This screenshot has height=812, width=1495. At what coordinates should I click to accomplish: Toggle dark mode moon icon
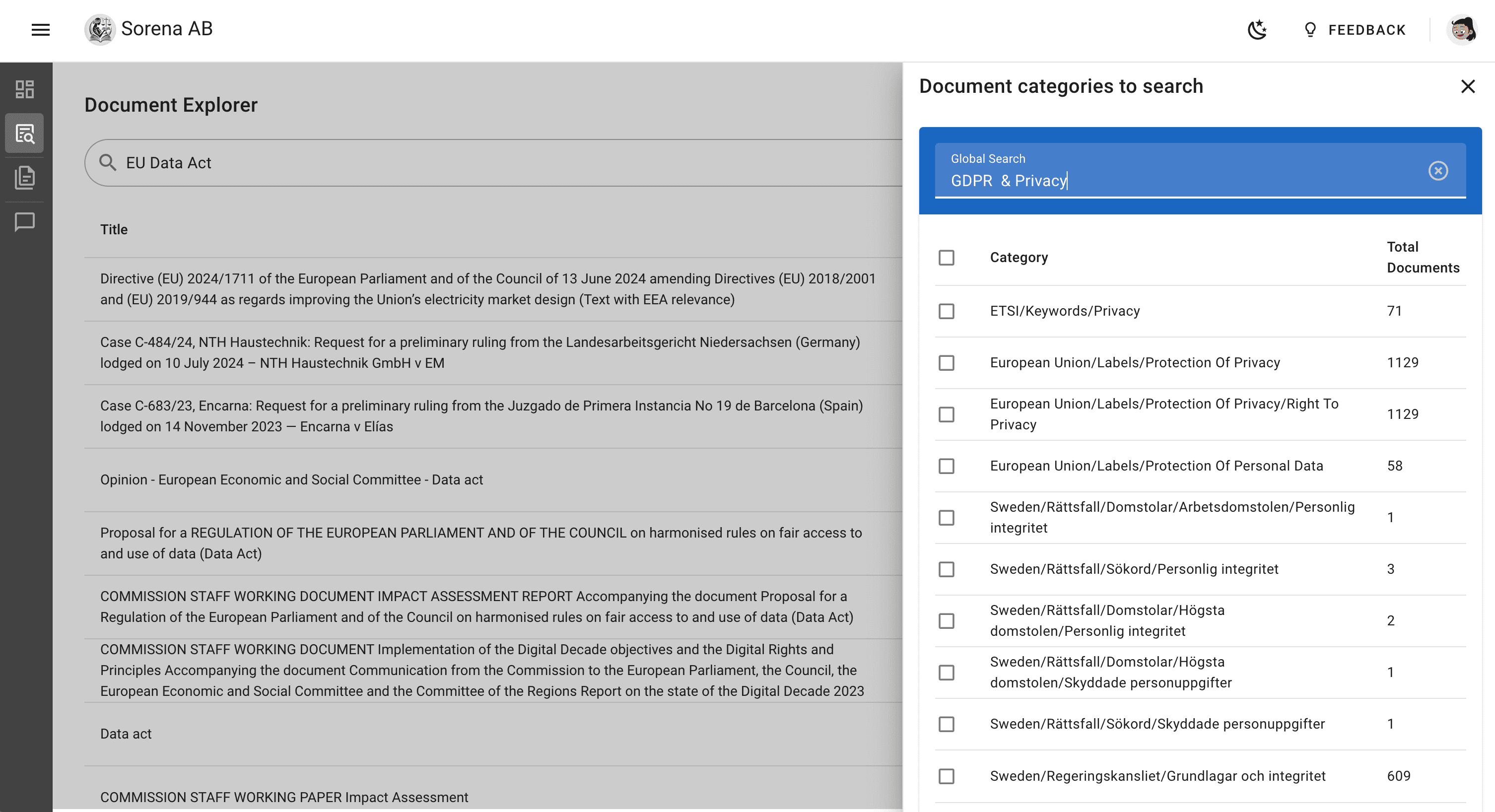pyautogui.click(x=1257, y=30)
